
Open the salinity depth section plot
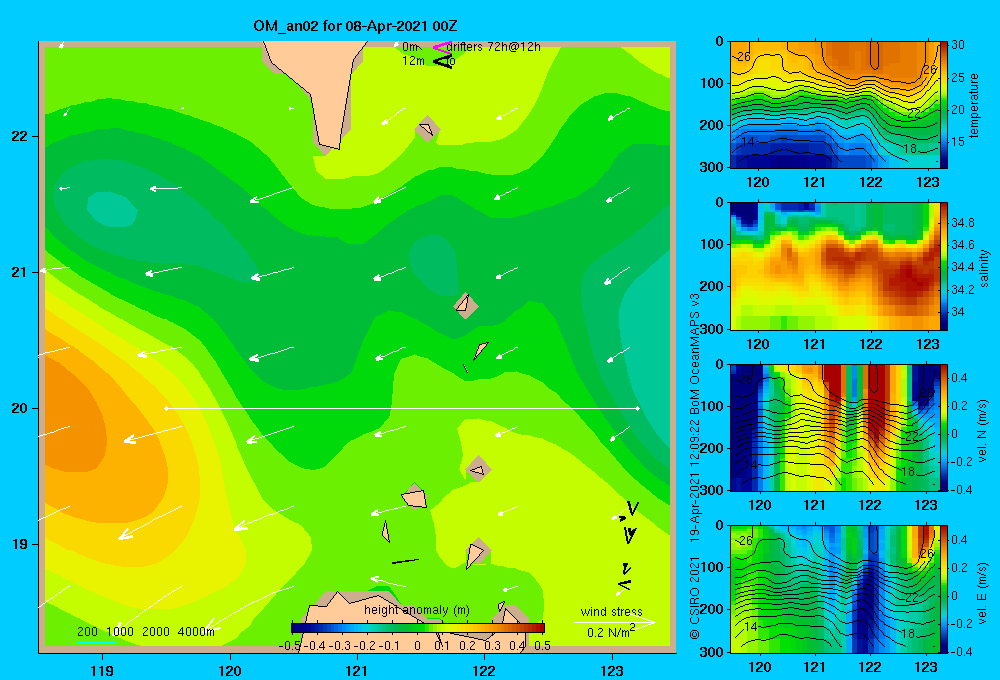834,267
